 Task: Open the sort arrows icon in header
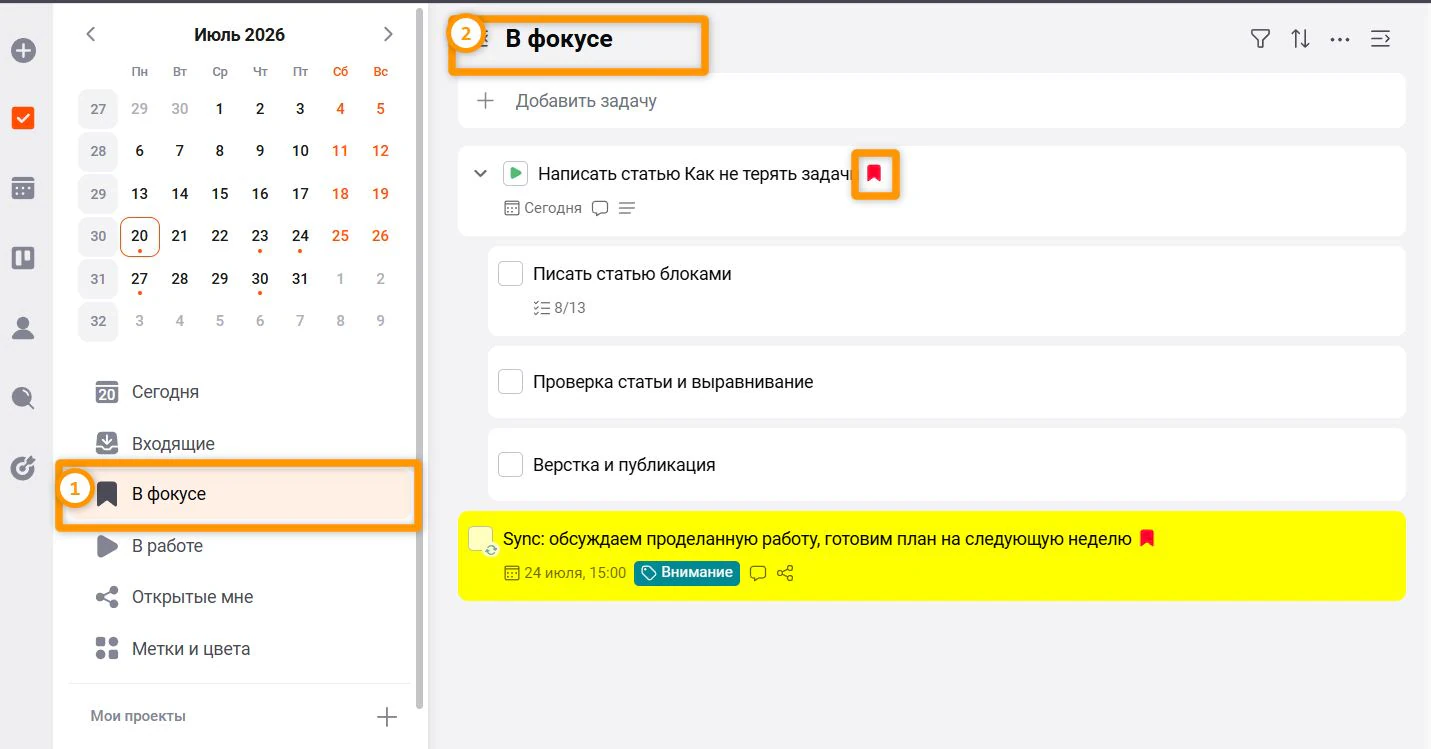[1300, 39]
